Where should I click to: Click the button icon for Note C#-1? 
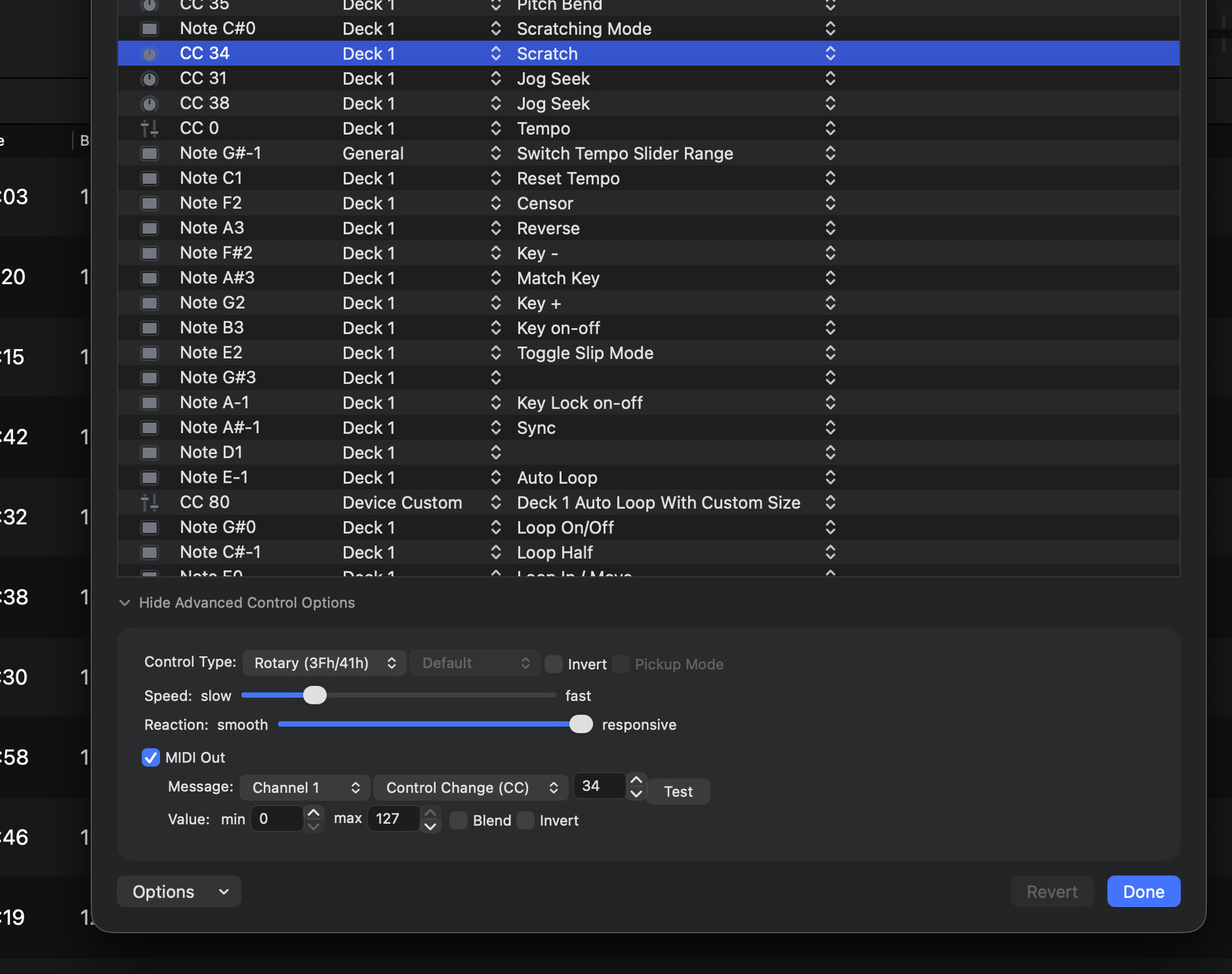pos(150,553)
